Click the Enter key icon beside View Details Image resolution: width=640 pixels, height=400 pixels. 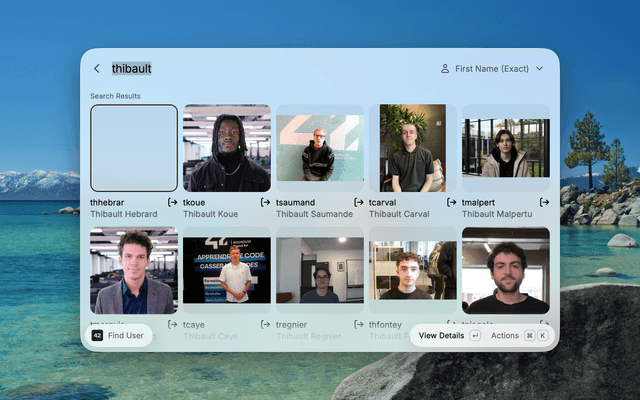(x=475, y=336)
